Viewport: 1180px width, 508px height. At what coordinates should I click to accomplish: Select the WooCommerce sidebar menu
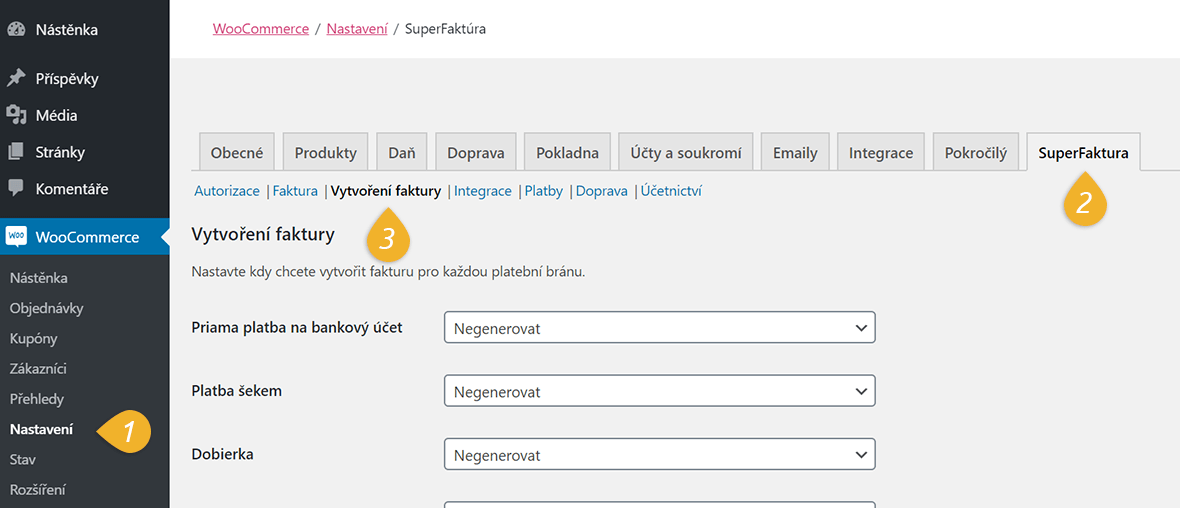coord(84,236)
